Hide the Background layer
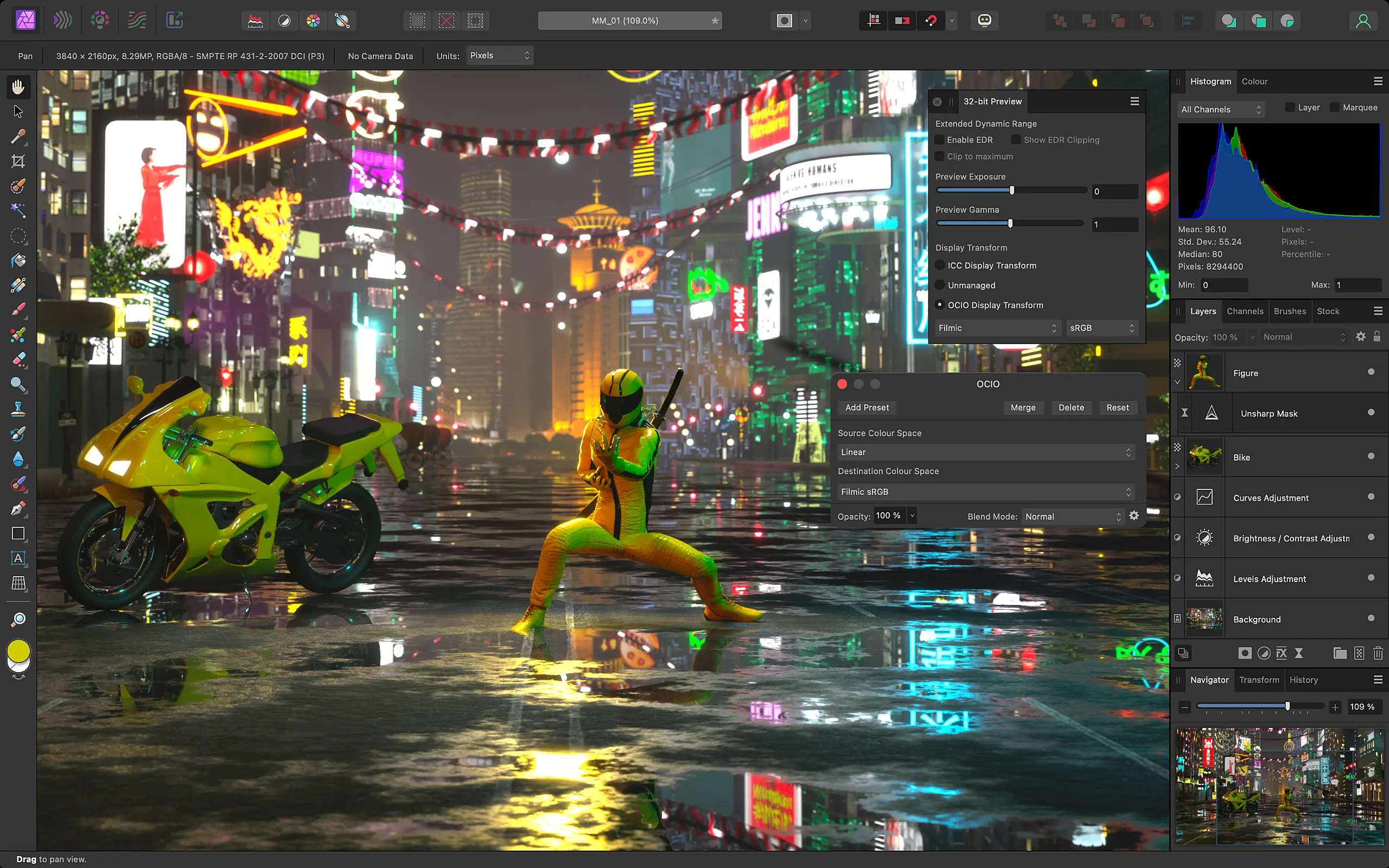Image resolution: width=1389 pixels, height=868 pixels. [1372, 619]
